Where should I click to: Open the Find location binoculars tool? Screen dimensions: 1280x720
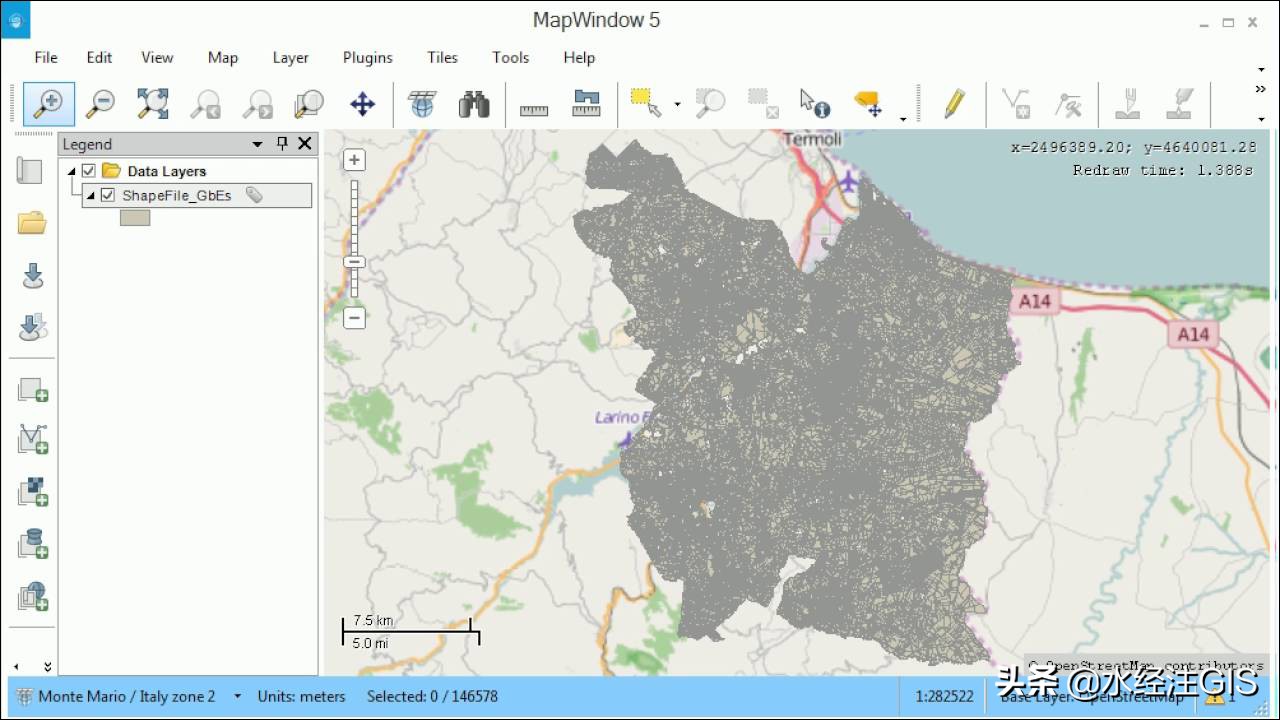coord(473,103)
